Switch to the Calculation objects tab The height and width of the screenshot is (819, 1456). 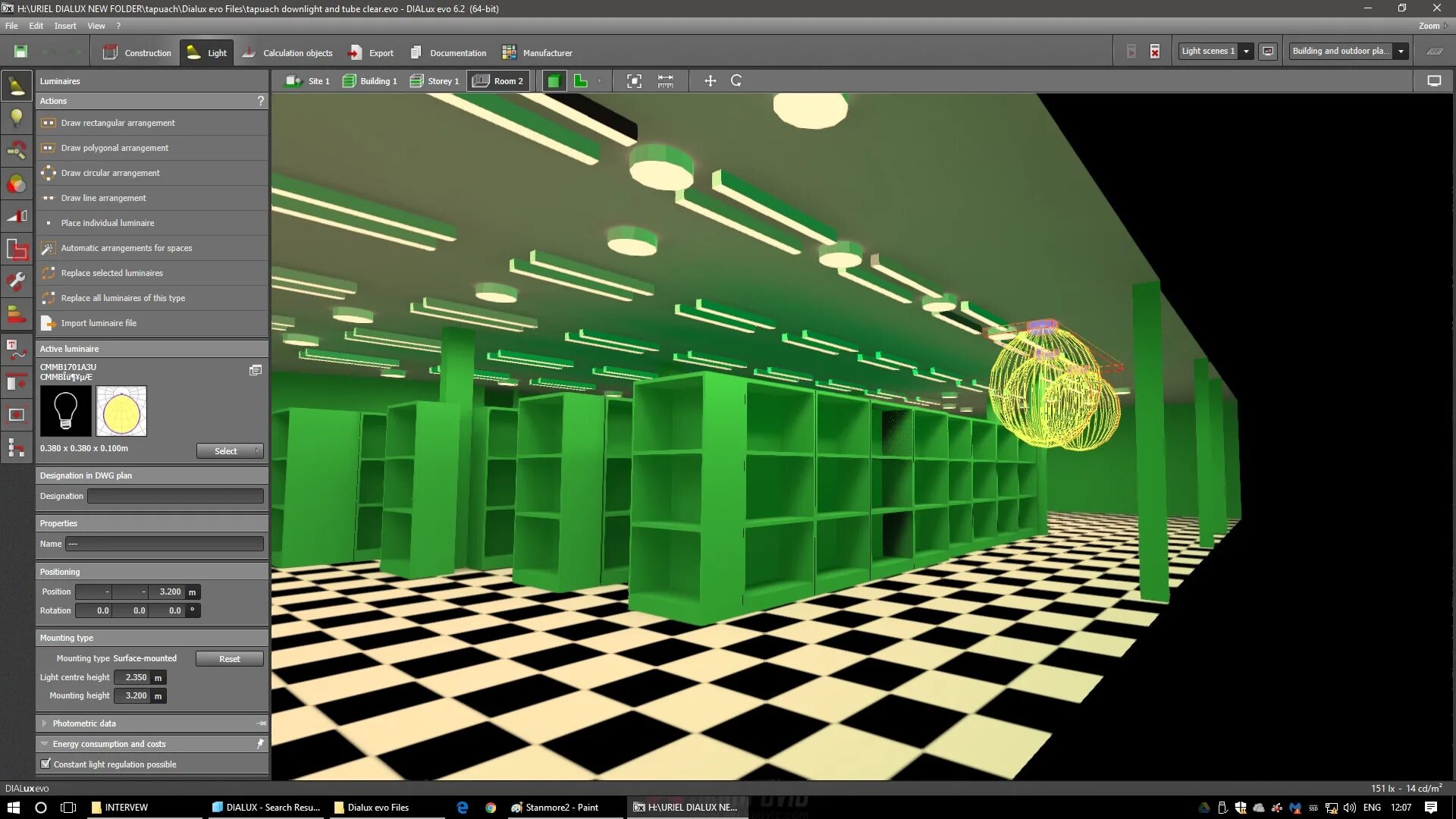(x=288, y=53)
